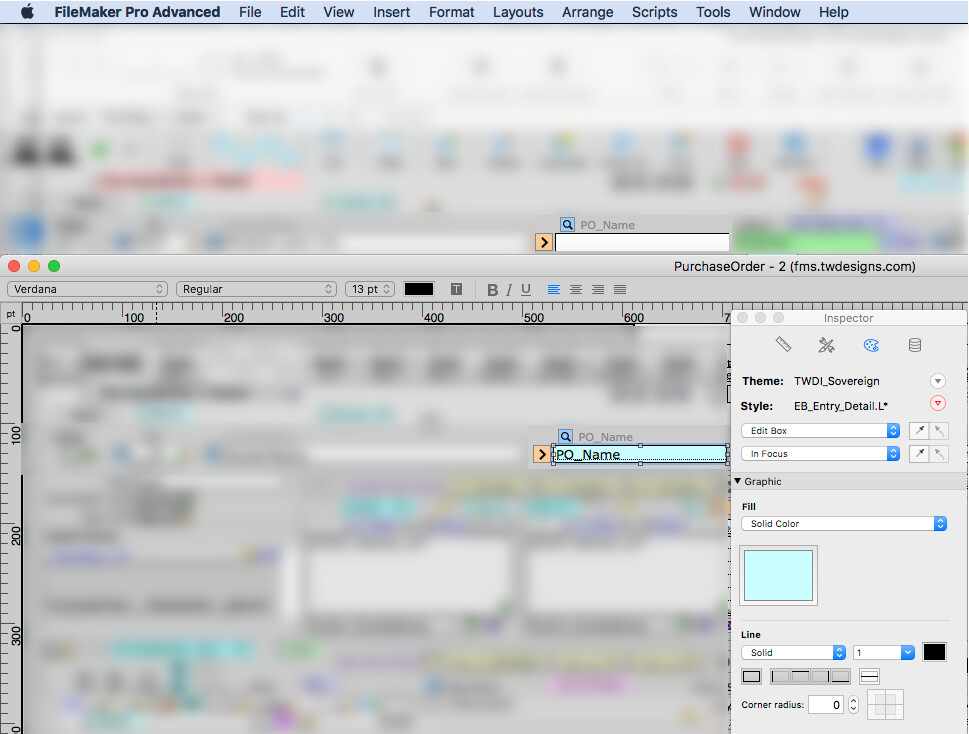The height and width of the screenshot is (734, 969).
Task: Open the Tools menu
Action: (713, 12)
